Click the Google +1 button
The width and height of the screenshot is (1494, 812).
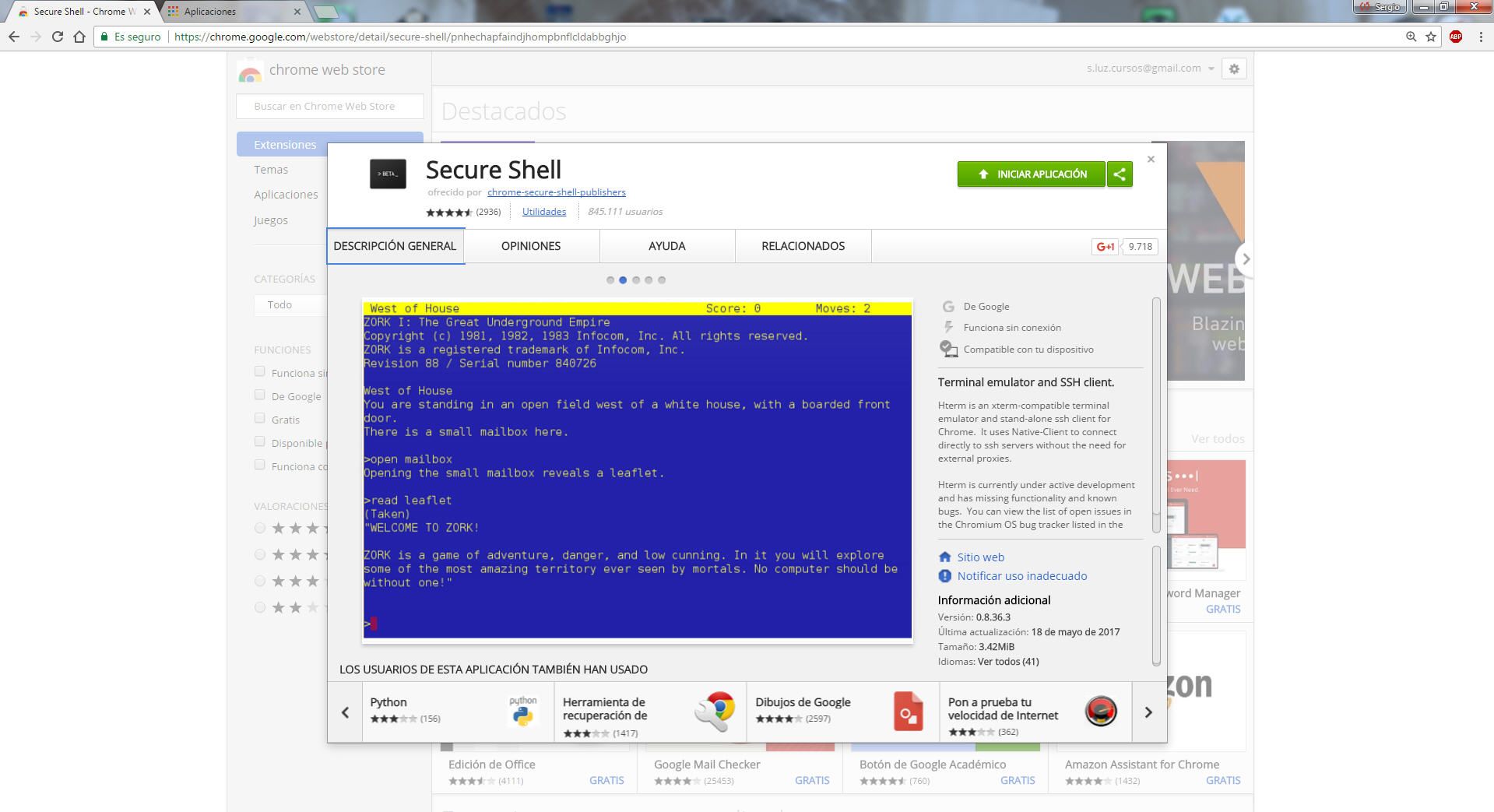[x=1106, y=247]
